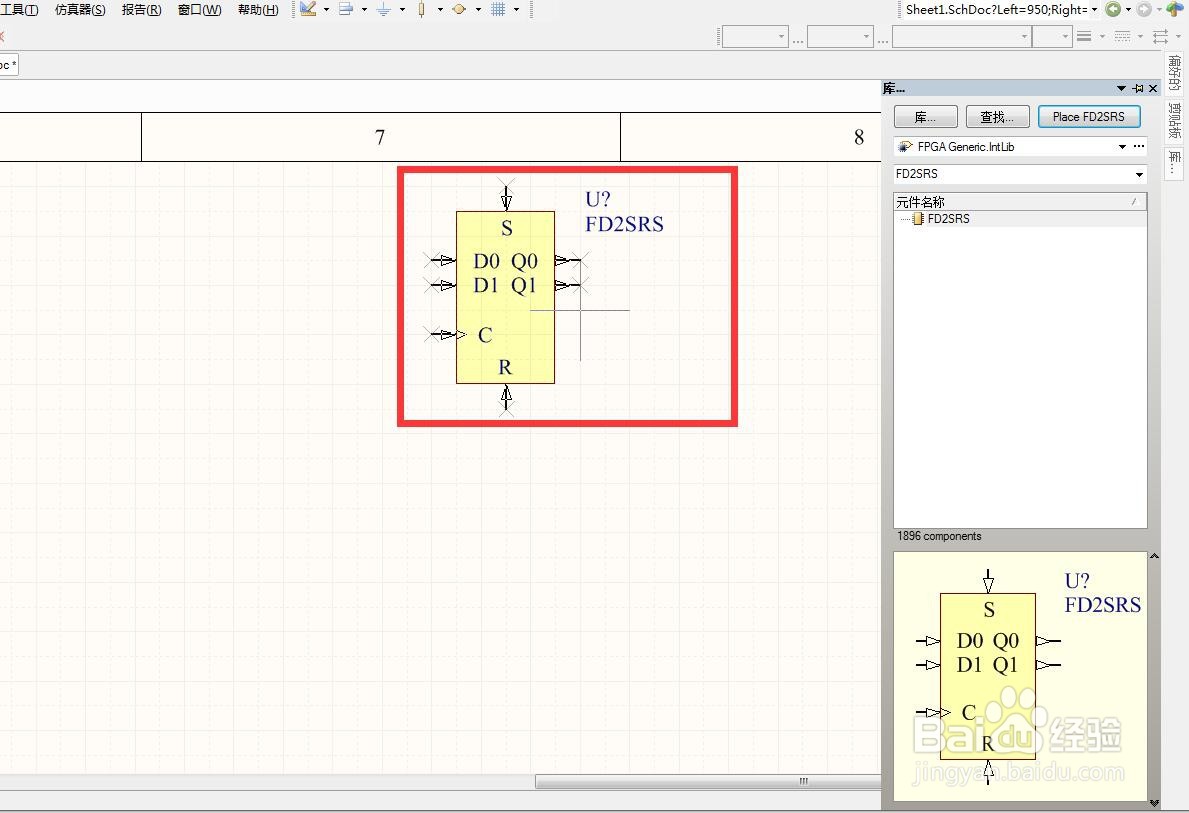Click the Sheet1.SchDoc address field
This screenshot has width=1189, height=813.
point(996,9)
